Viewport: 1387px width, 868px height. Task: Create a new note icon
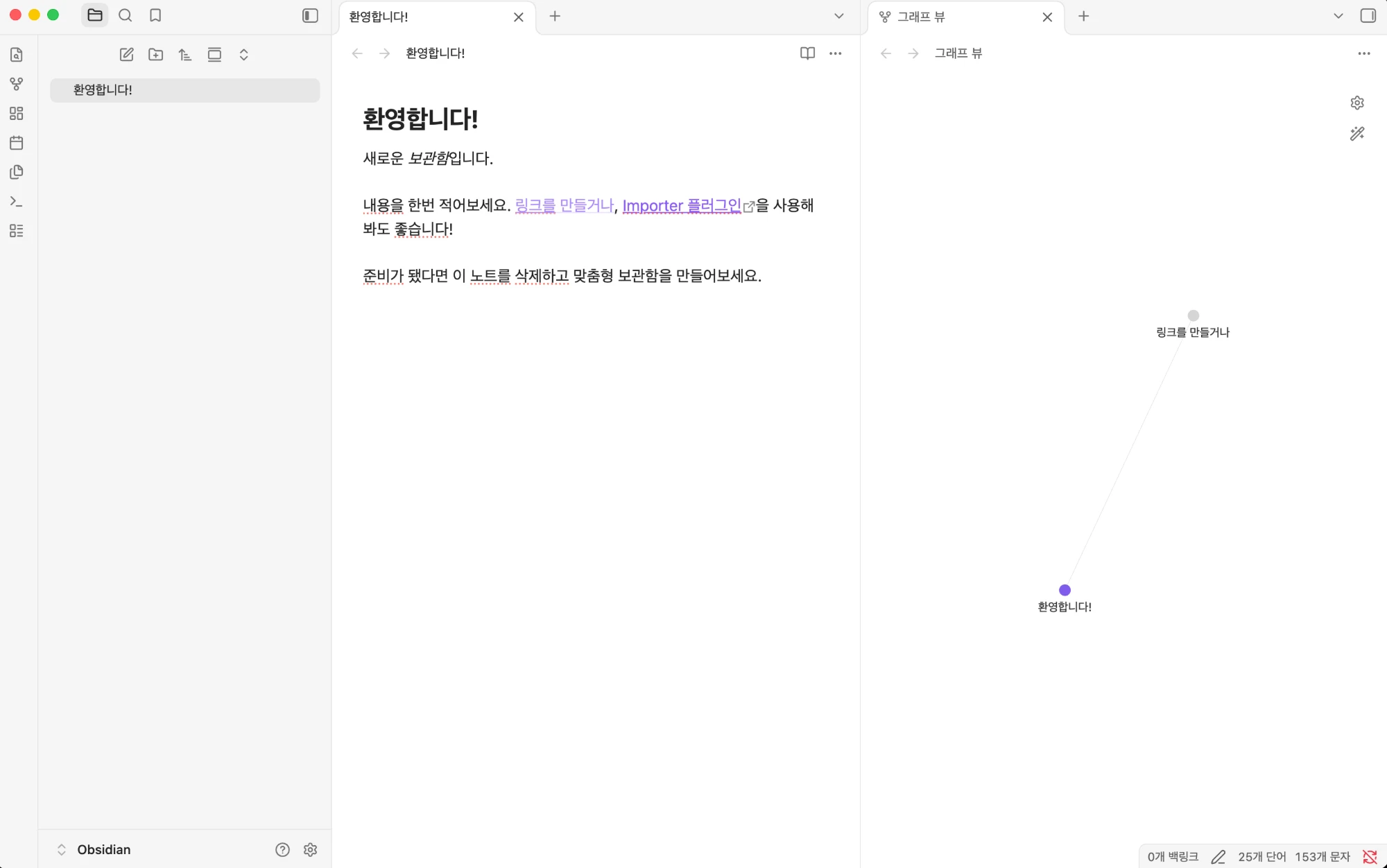click(x=126, y=55)
